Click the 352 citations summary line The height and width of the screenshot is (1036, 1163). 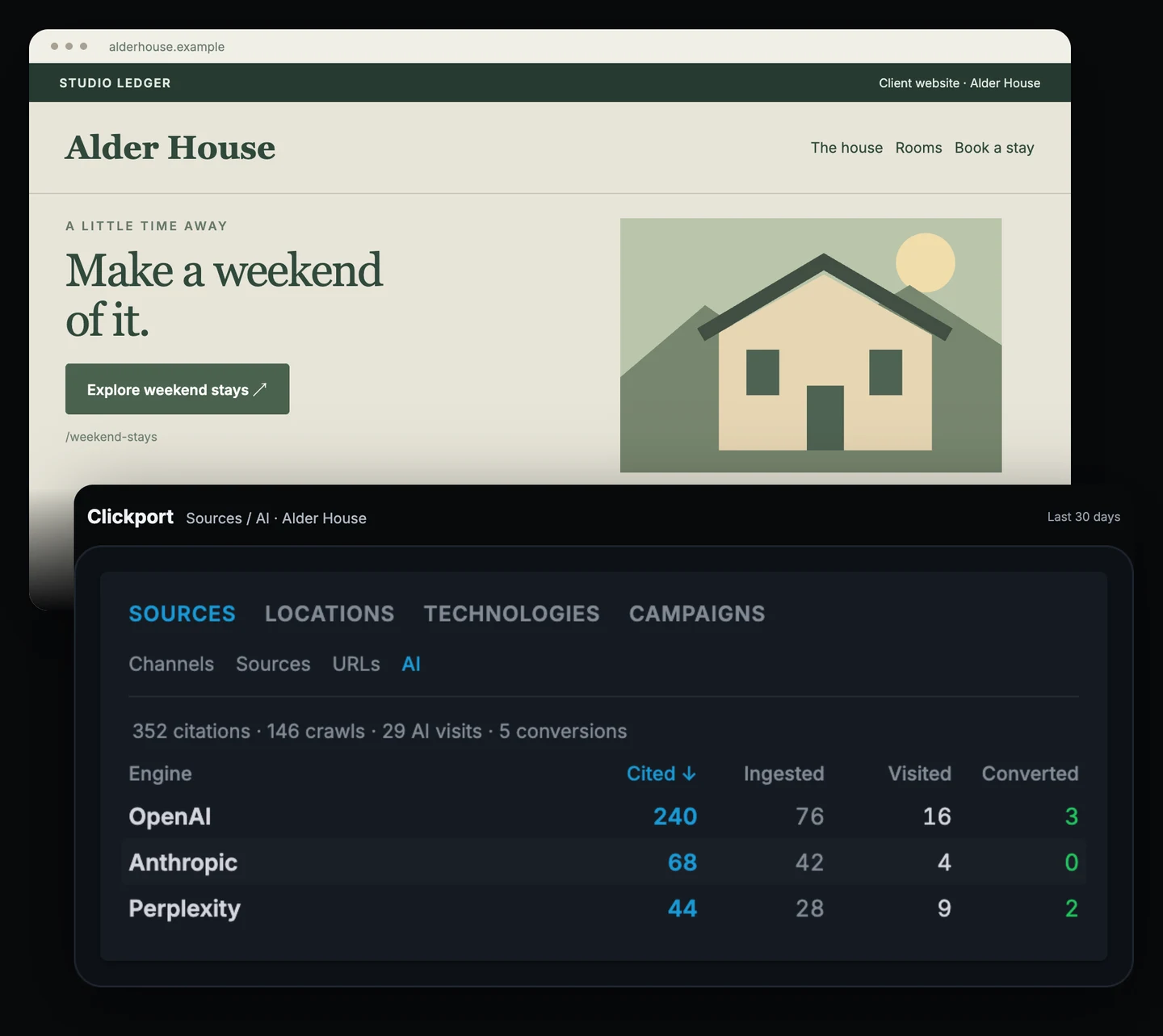380,731
